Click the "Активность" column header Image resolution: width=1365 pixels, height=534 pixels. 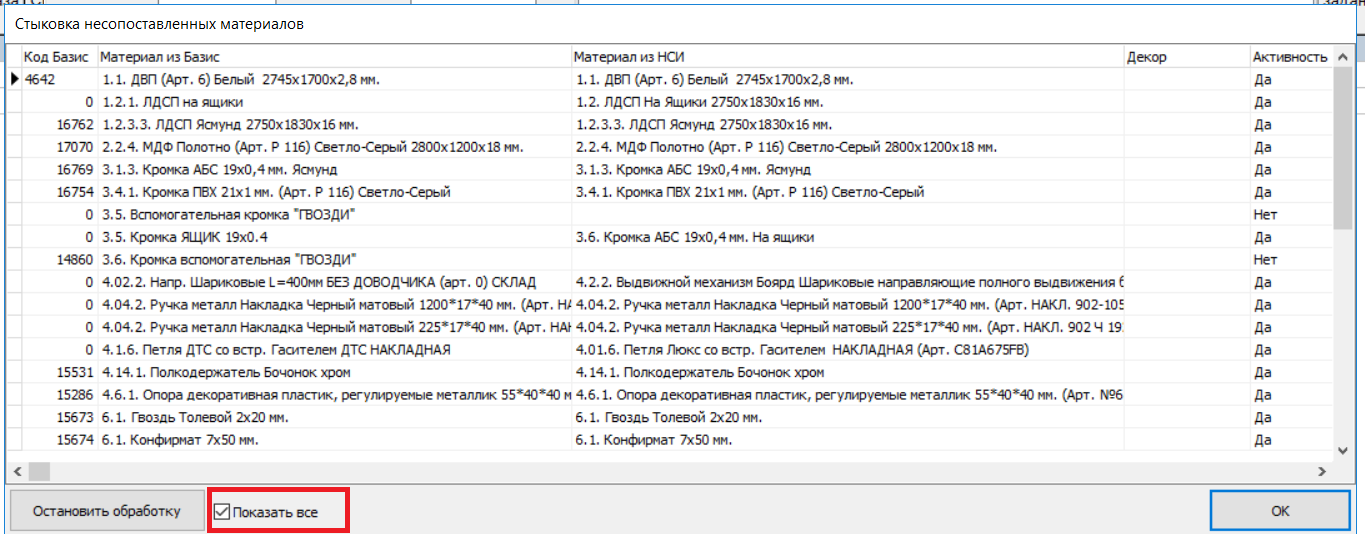(x=1289, y=57)
